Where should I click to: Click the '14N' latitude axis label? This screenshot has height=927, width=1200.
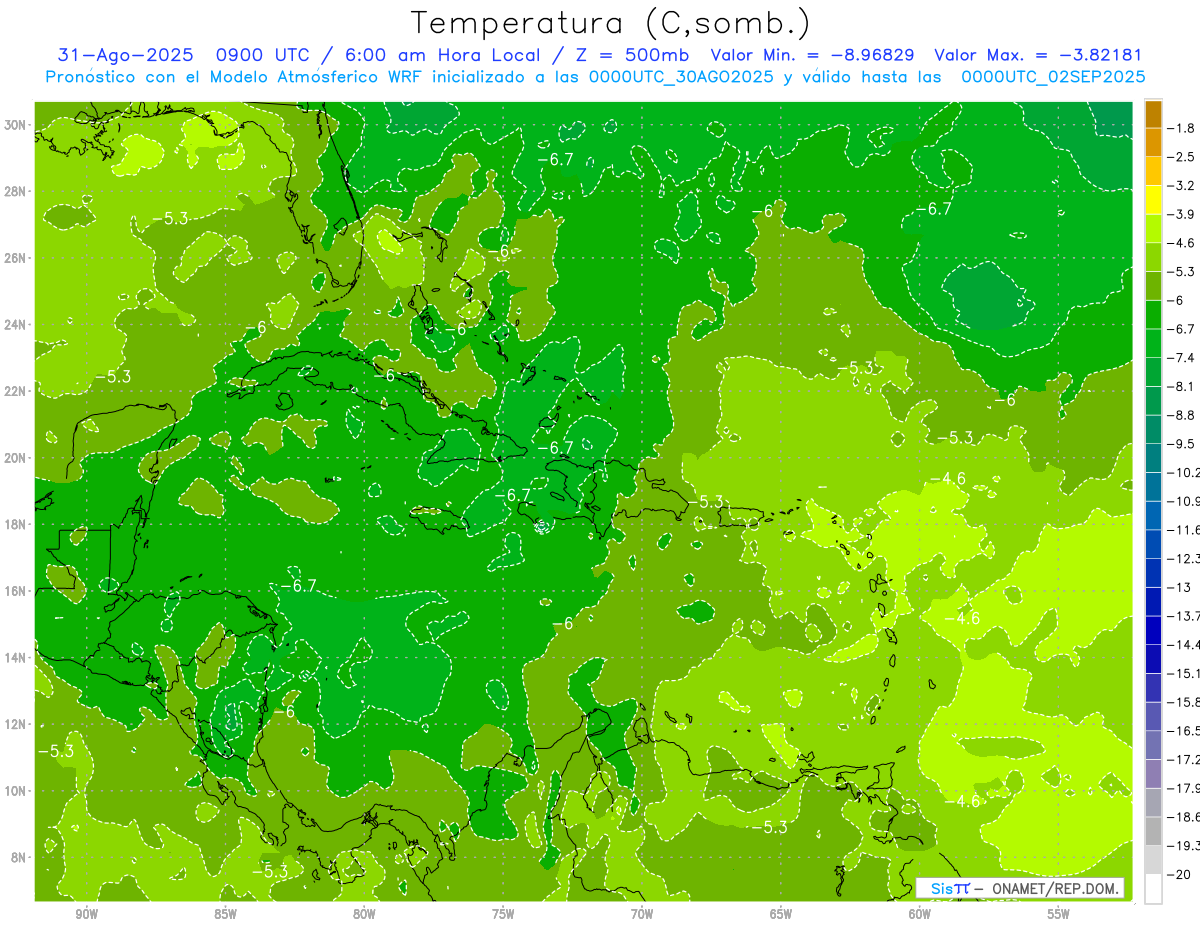[17, 657]
